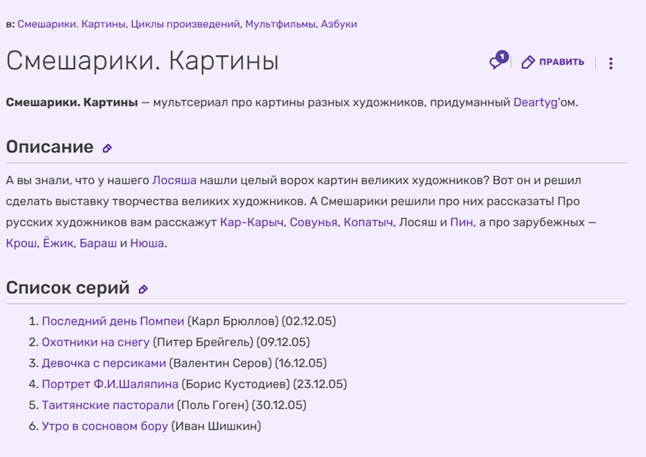The width and height of the screenshot is (646, 457).
Task: Click the text (Карл Брюллов) (02.12.05)
Action: coord(262,321)
